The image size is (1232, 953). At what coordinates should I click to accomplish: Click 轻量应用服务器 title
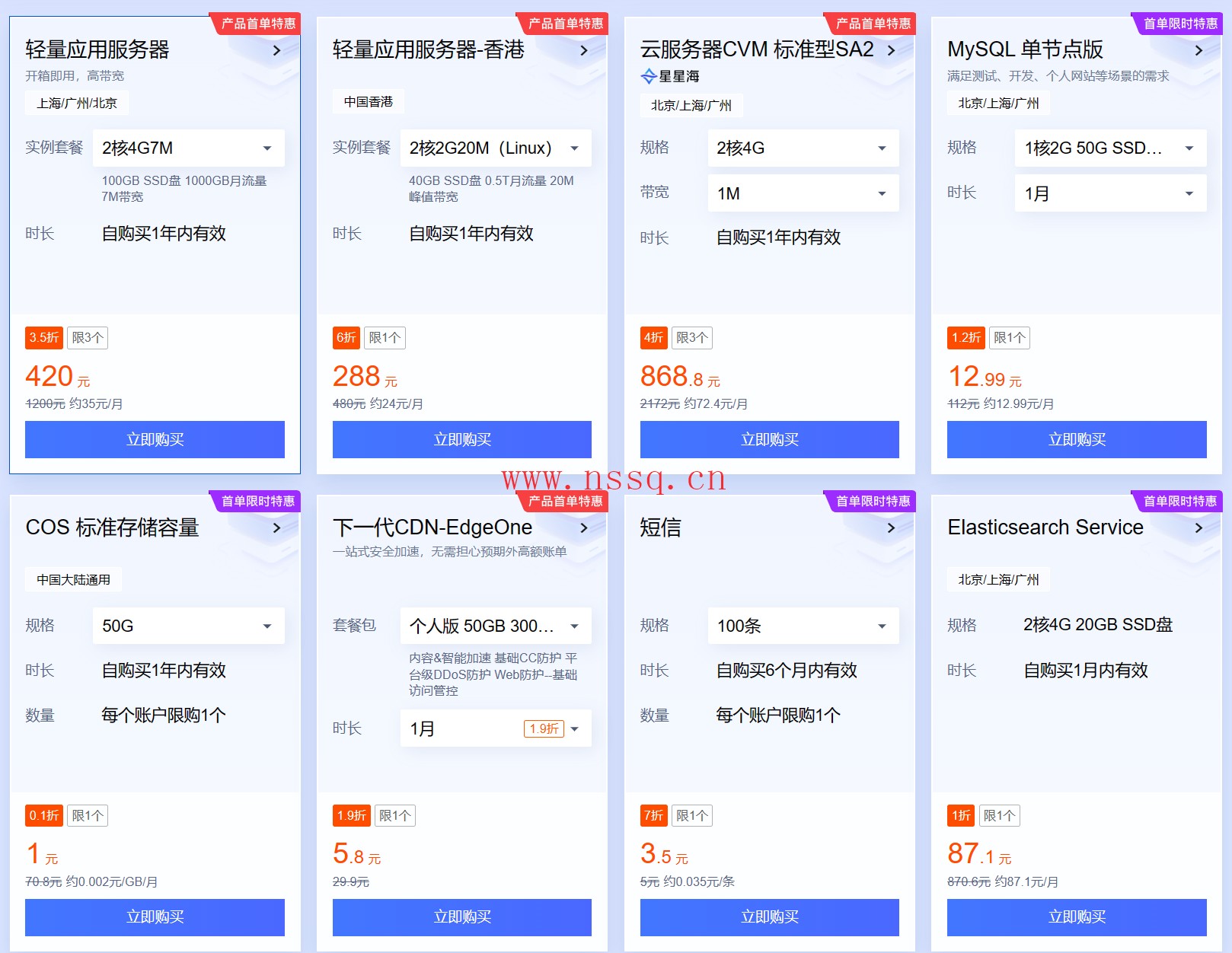pos(97,49)
